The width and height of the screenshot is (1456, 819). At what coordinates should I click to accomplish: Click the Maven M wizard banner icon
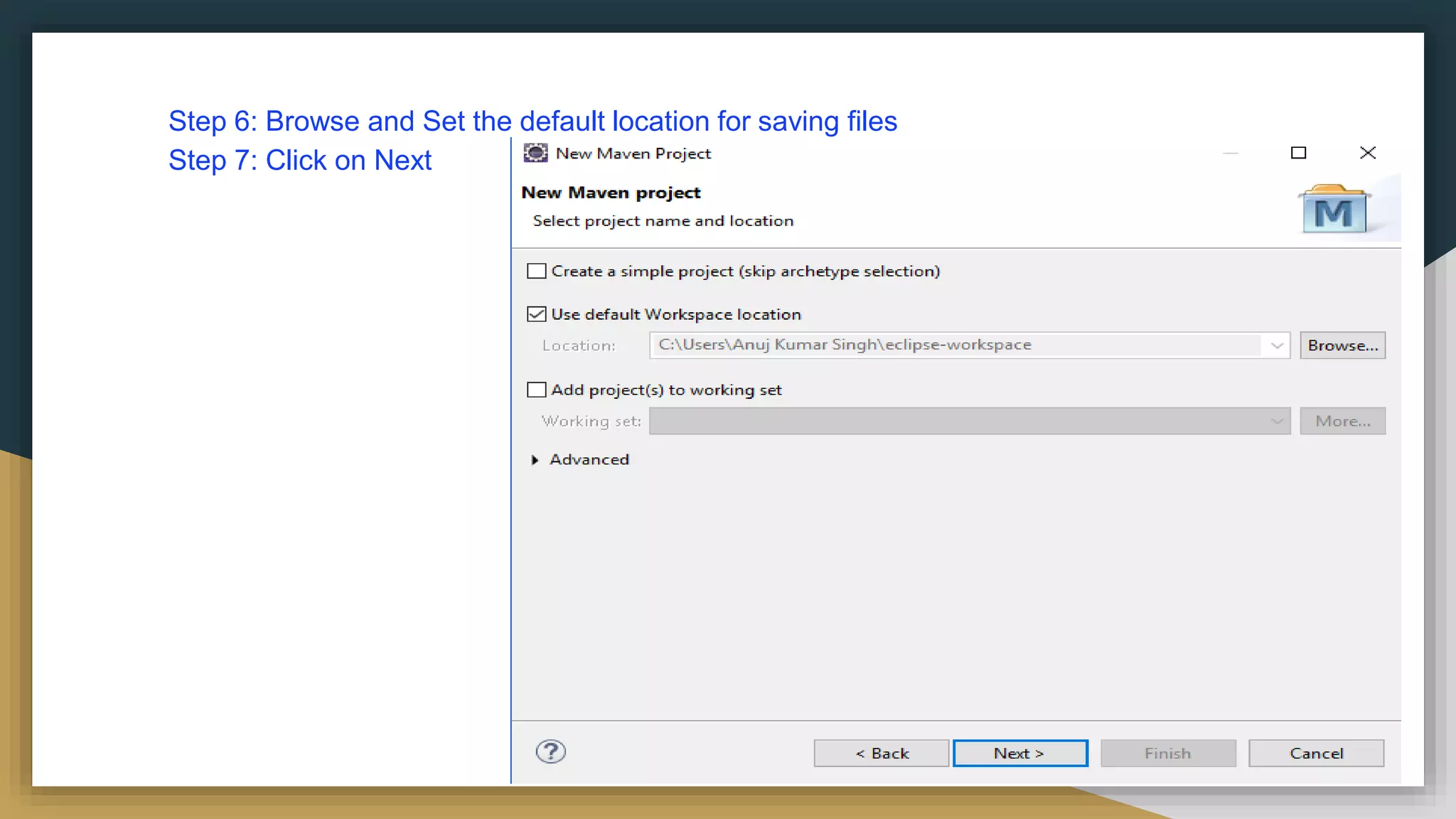[x=1334, y=210]
